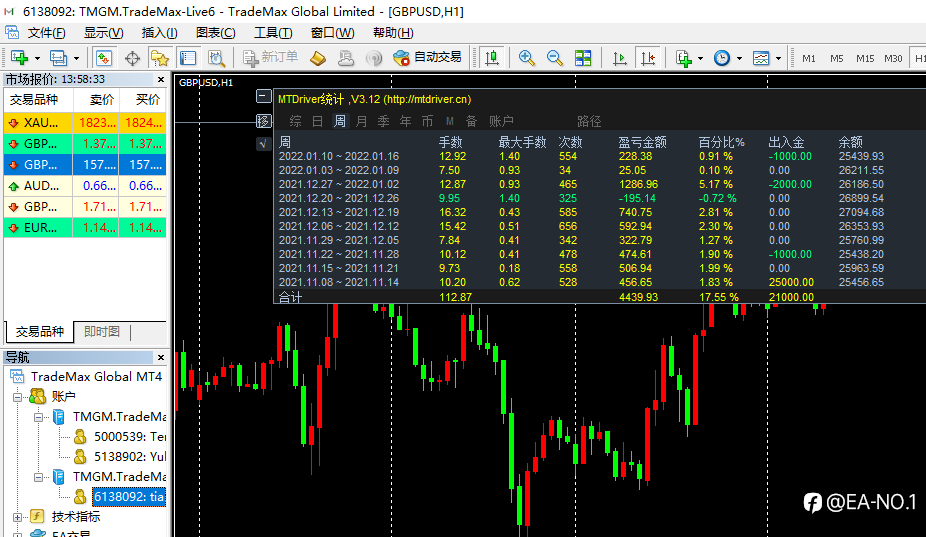The height and width of the screenshot is (537, 926).
Task: Expand the 技术指标 tree node
Action: click(18, 517)
